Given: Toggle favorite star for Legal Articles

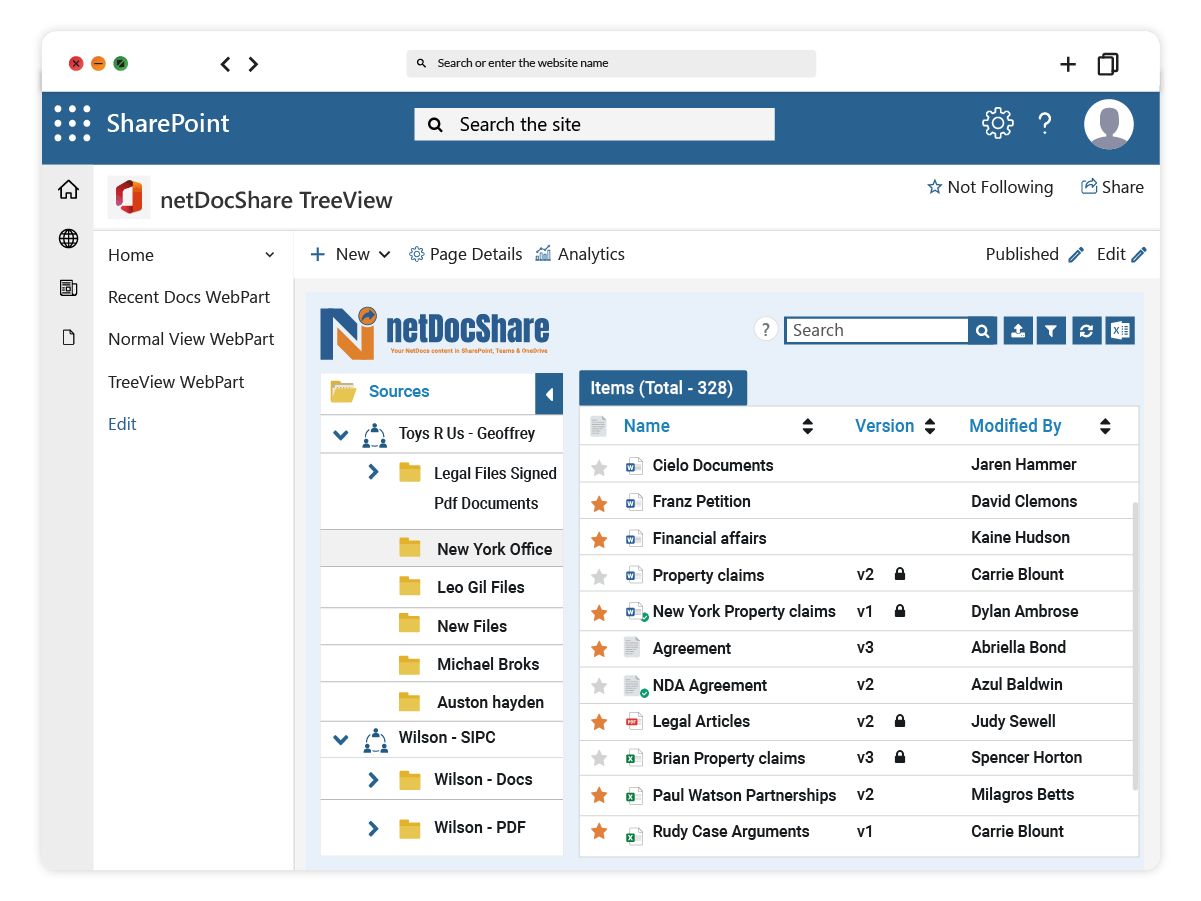Looking at the screenshot, I should (x=599, y=722).
